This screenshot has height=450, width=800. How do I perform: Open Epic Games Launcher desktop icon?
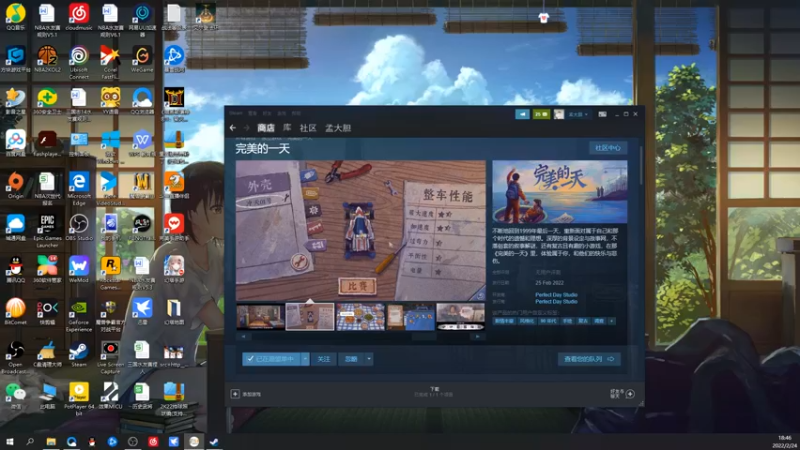click(47, 231)
